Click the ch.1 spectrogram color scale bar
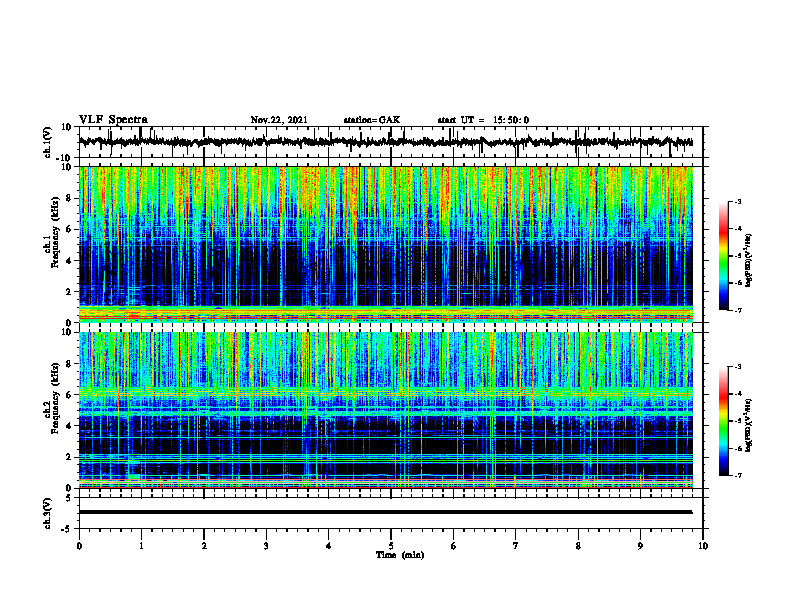This screenshot has width=792, height=612. (x=724, y=256)
